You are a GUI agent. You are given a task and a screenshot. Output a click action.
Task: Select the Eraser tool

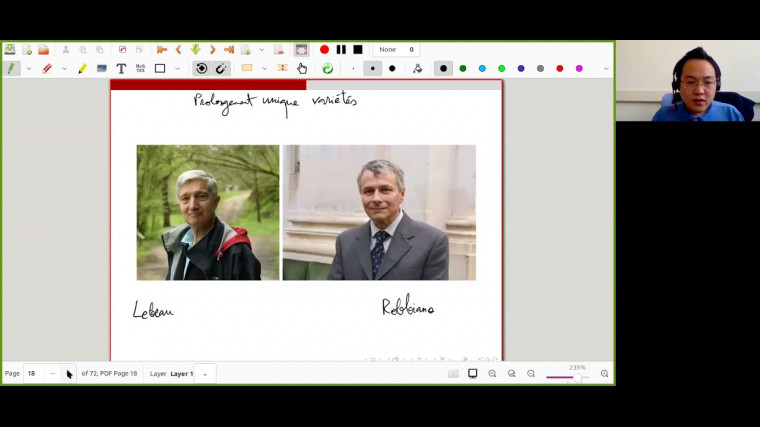point(46,69)
